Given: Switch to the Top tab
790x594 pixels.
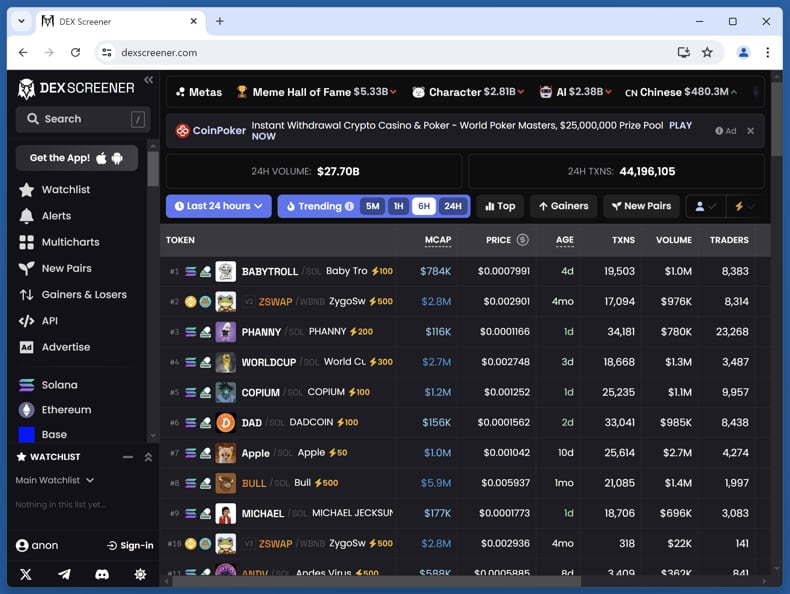Looking at the screenshot, I should point(500,206).
